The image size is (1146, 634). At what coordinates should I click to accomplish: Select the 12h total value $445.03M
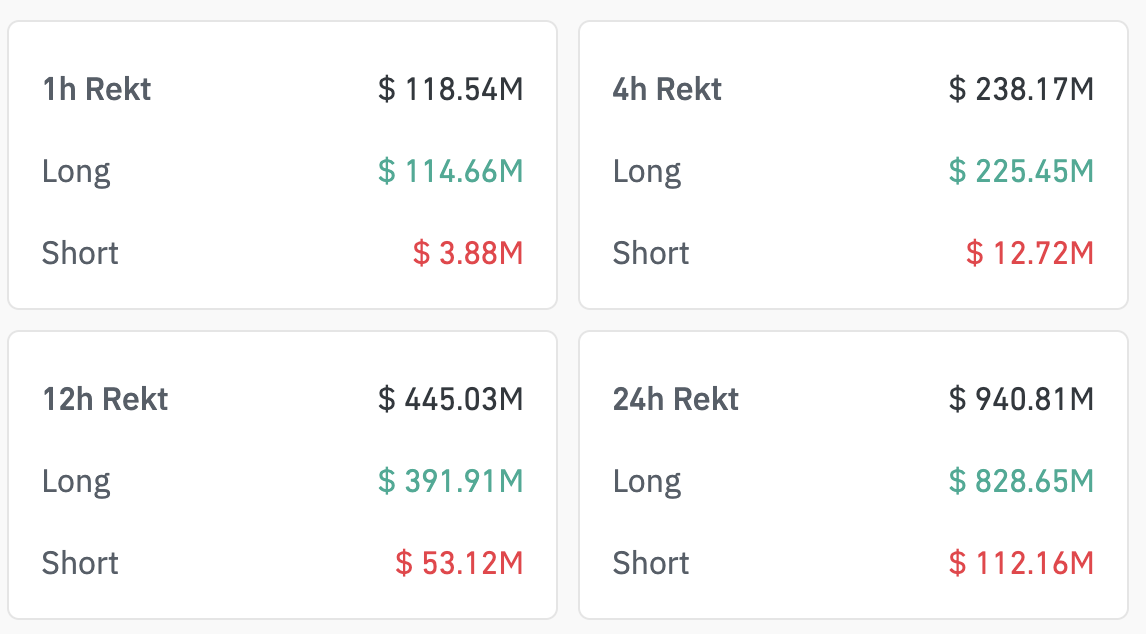pos(450,400)
